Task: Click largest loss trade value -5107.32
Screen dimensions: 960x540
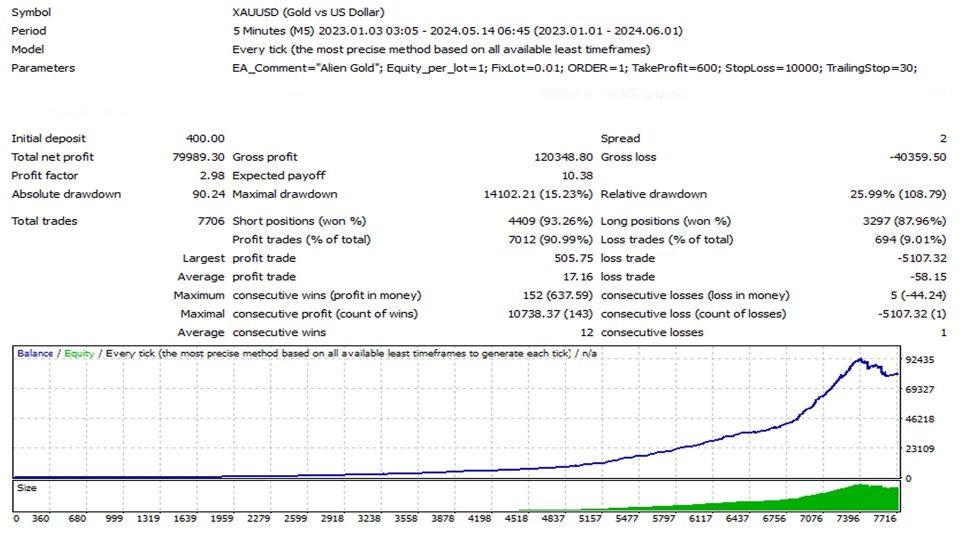Action: 921,258
